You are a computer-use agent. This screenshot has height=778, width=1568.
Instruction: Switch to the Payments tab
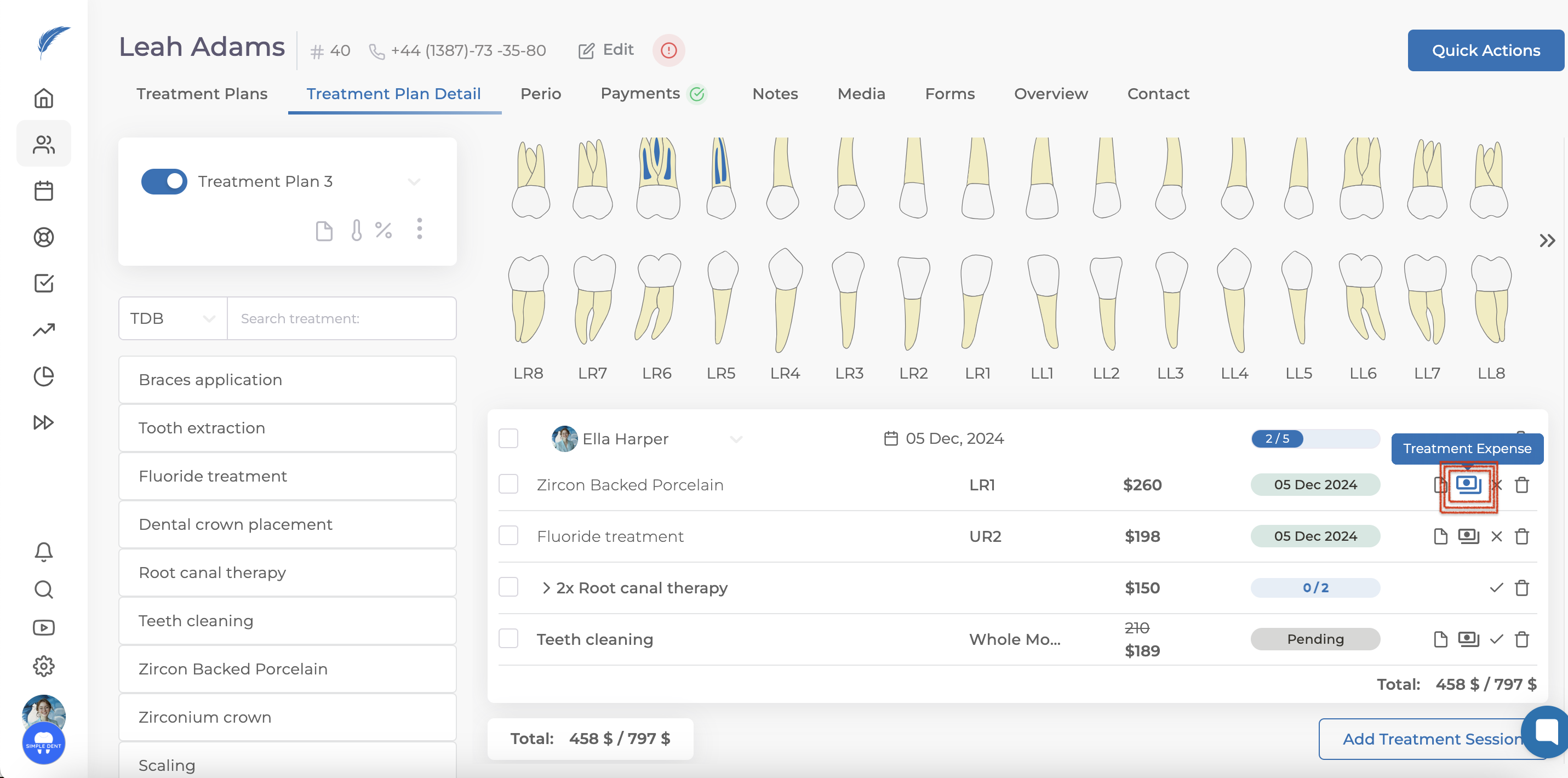640,94
